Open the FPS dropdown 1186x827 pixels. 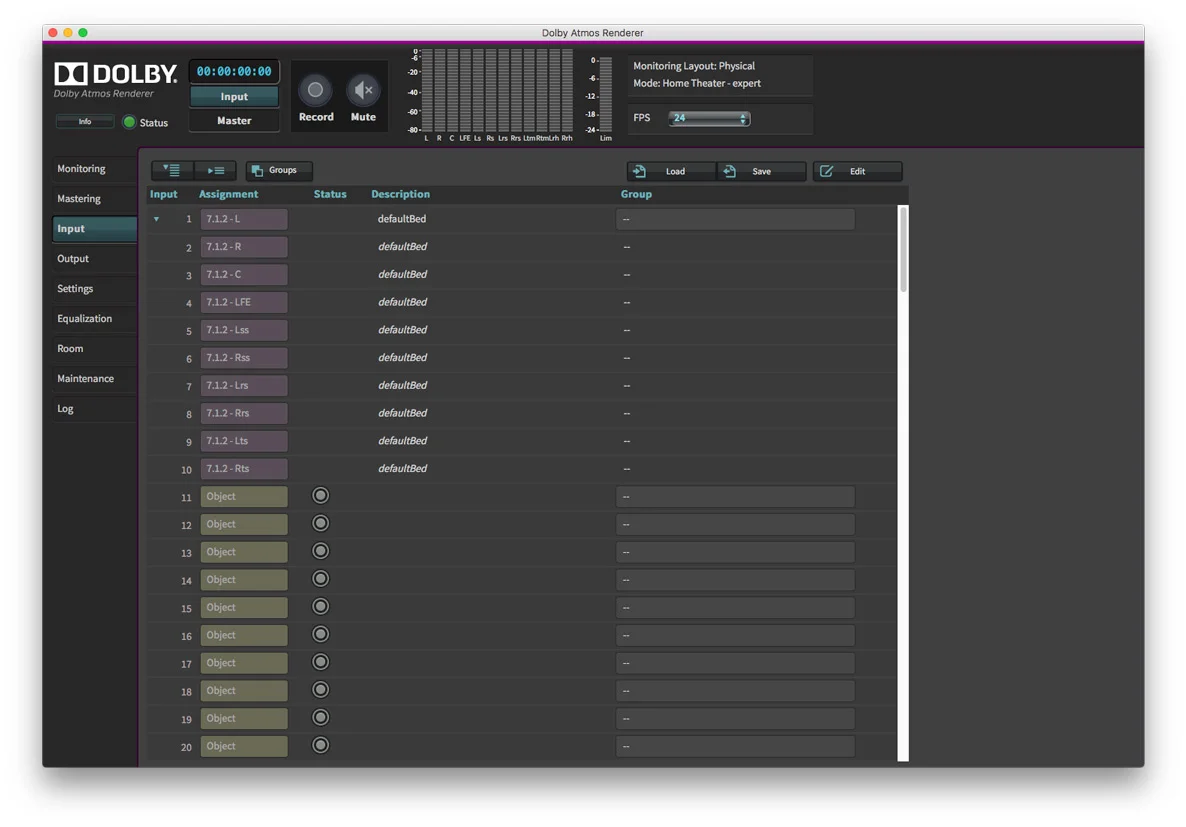click(709, 118)
